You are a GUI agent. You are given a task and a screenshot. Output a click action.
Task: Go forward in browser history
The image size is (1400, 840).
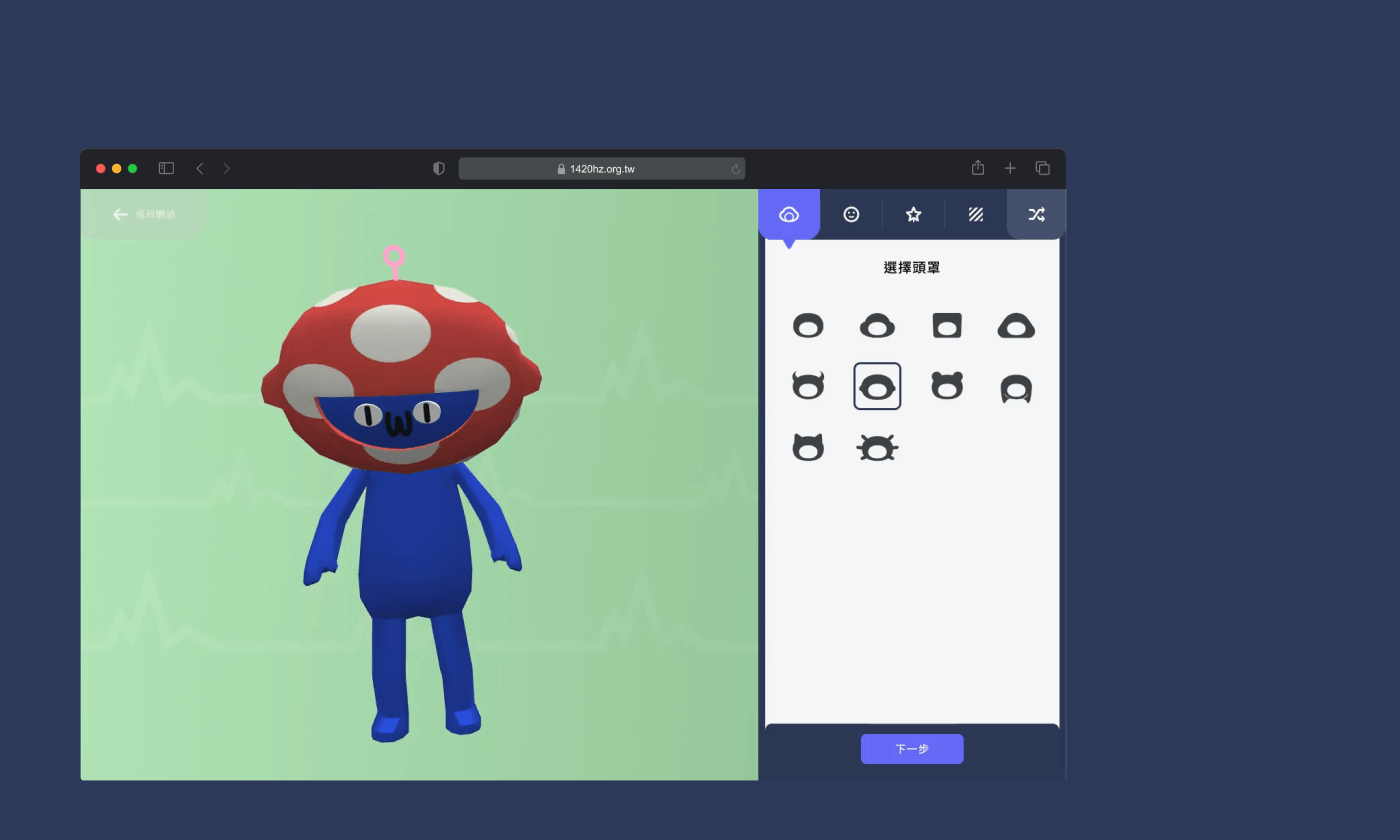226,168
